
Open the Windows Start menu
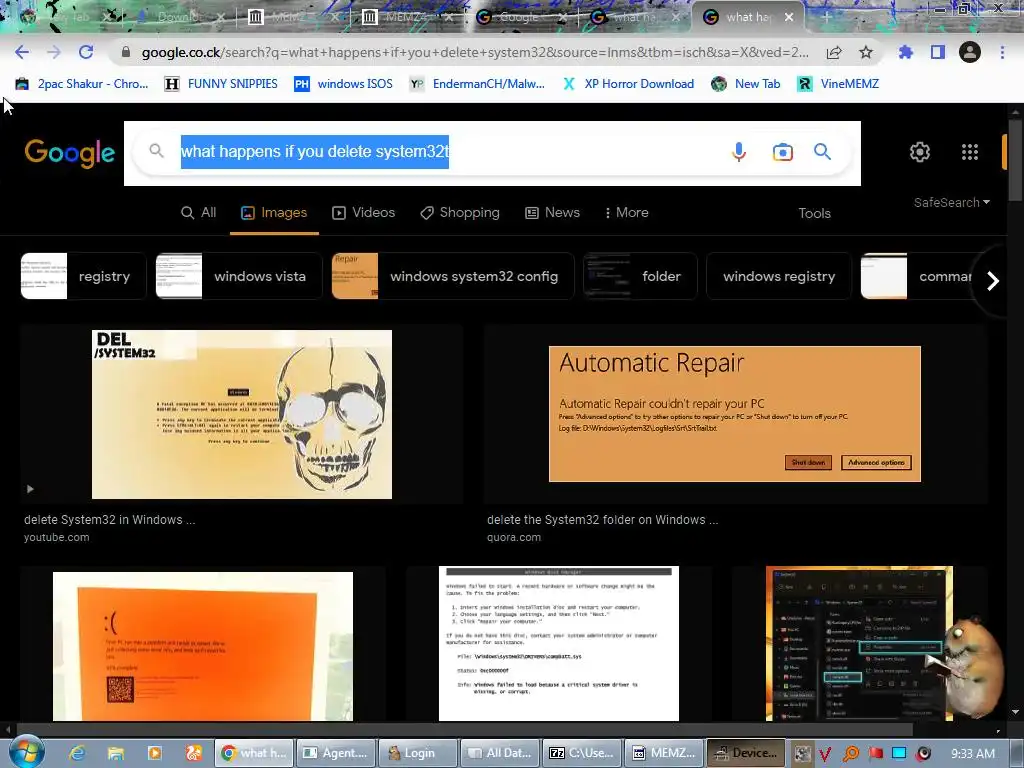(x=26, y=752)
